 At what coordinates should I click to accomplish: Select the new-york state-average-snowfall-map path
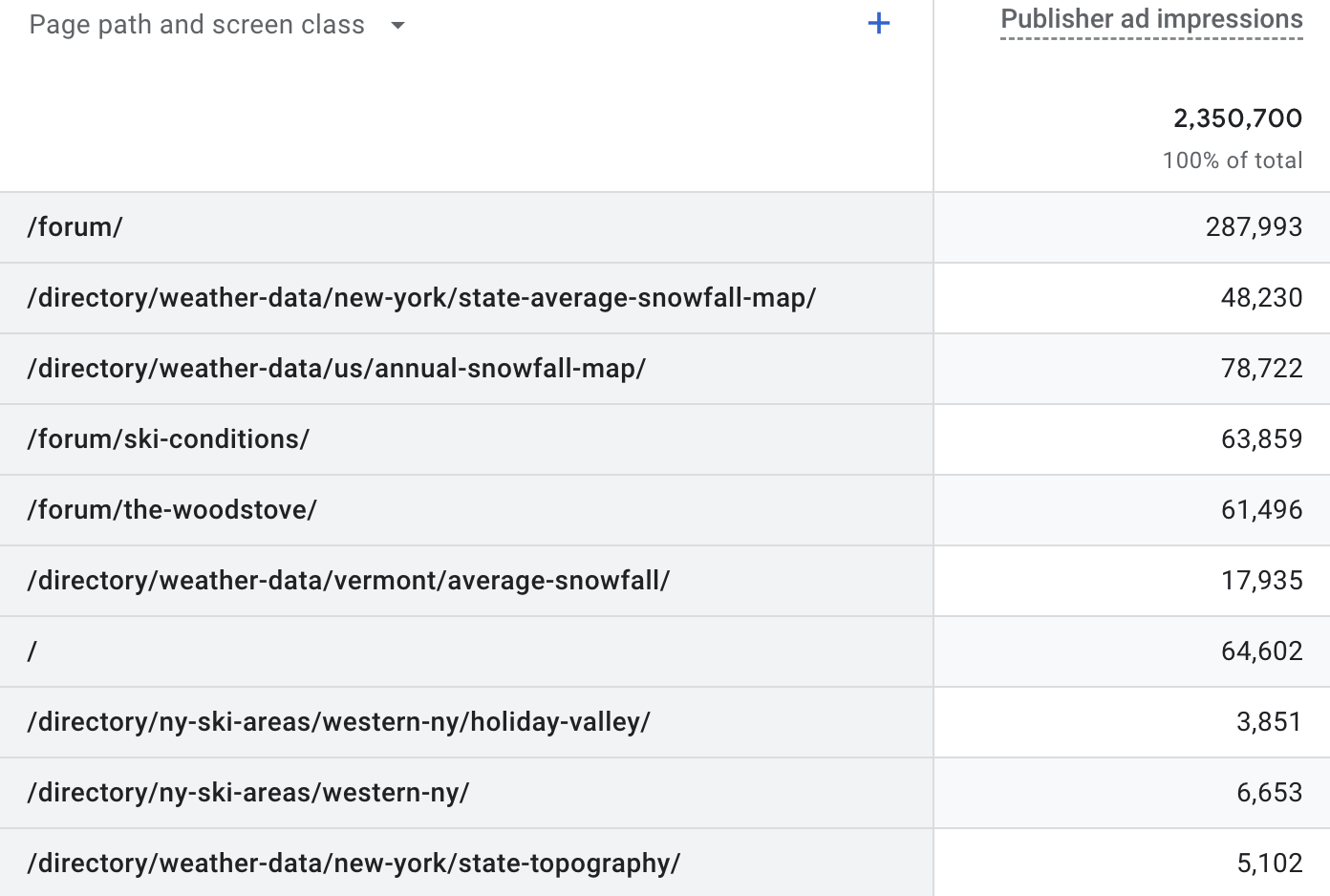[x=421, y=298]
